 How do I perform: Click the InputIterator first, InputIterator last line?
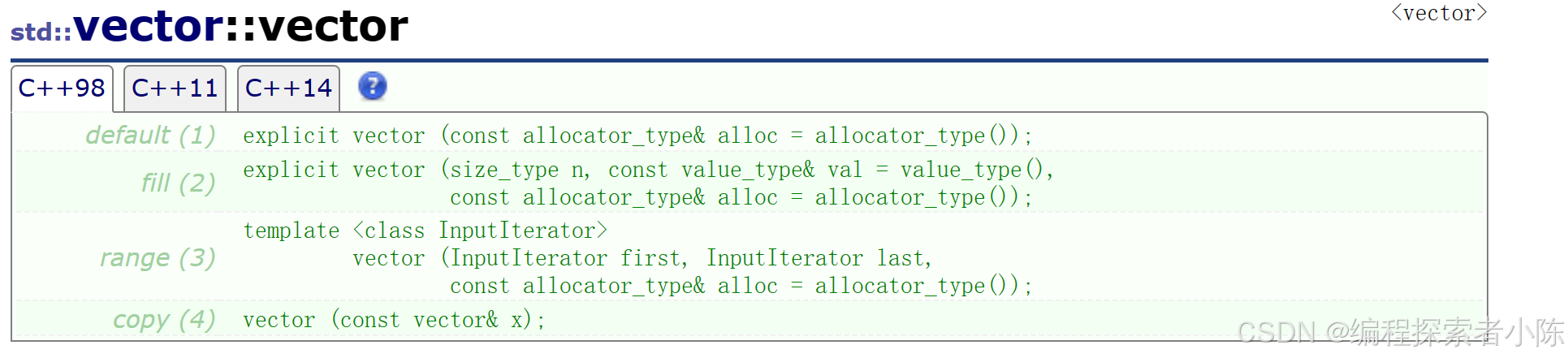tap(641, 258)
